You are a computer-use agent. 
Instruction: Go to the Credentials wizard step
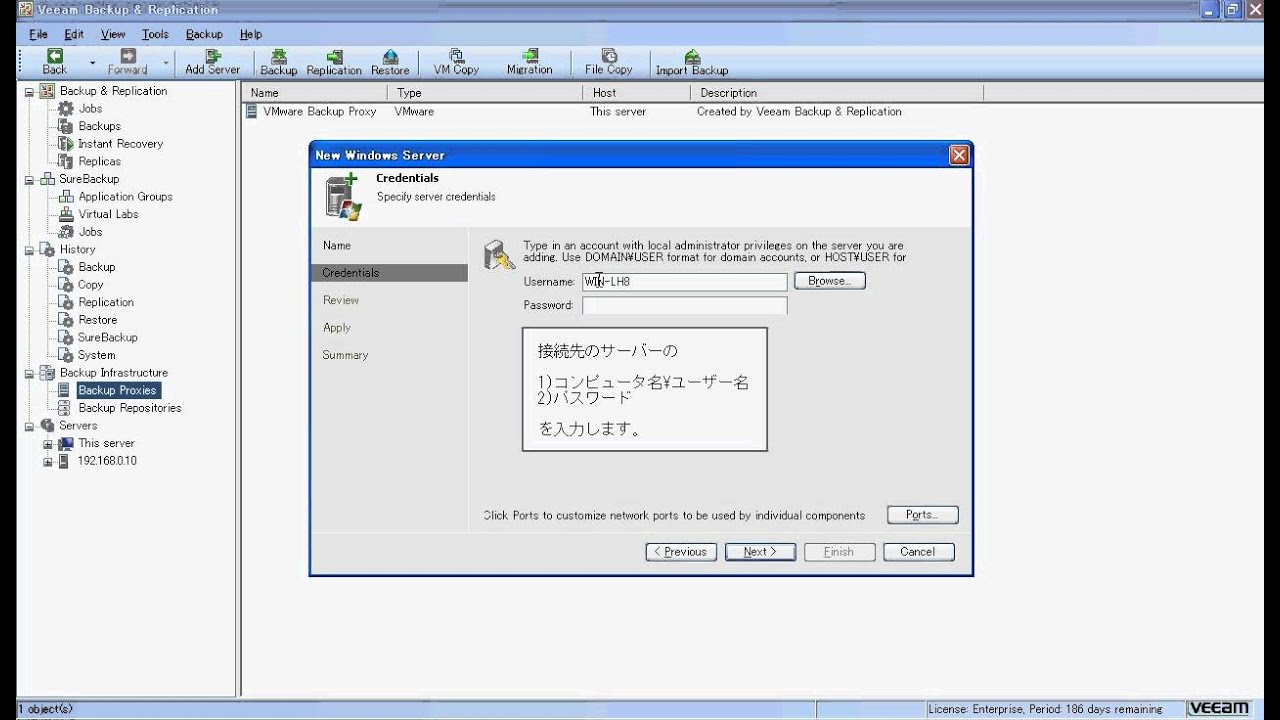pyautogui.click(x=389, y=273)
